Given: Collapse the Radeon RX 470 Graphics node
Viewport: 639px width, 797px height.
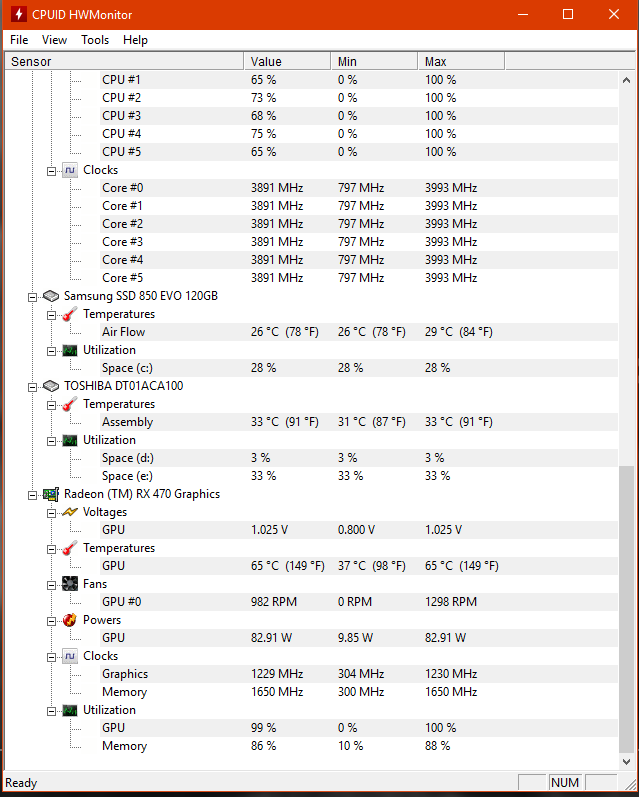Looking at the screenshot, I should coord(34,494).
